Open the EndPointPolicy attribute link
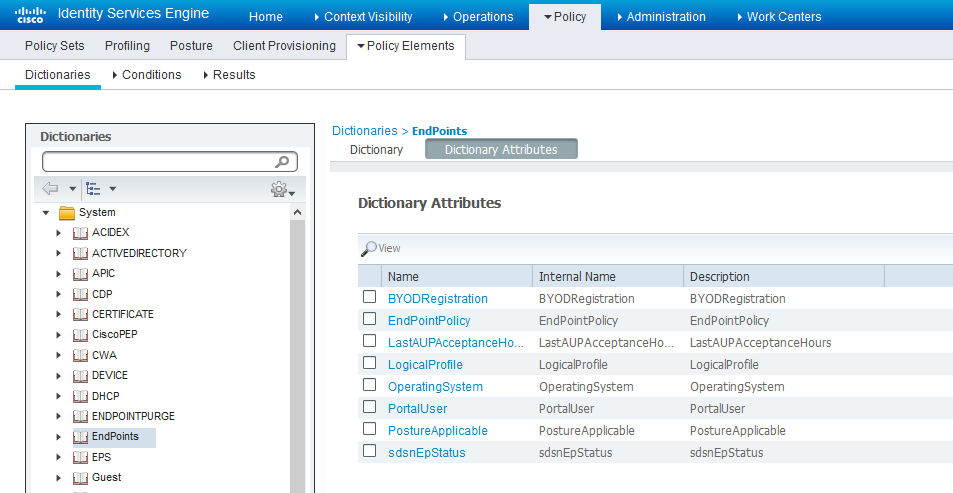This screenshot has width=953, height=493. pos(428,321)
